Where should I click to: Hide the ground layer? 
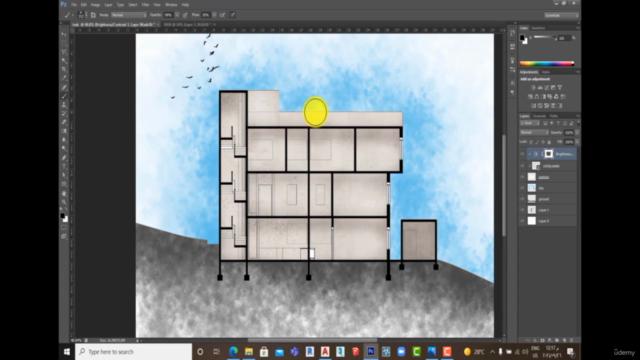click(x=522, y=199)
